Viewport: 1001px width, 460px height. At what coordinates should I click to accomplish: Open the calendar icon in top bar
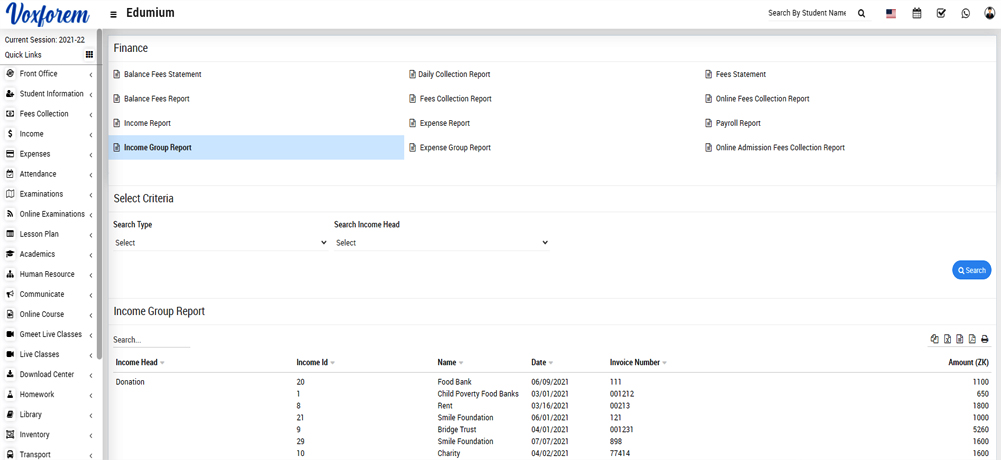(x=916, y=14)
